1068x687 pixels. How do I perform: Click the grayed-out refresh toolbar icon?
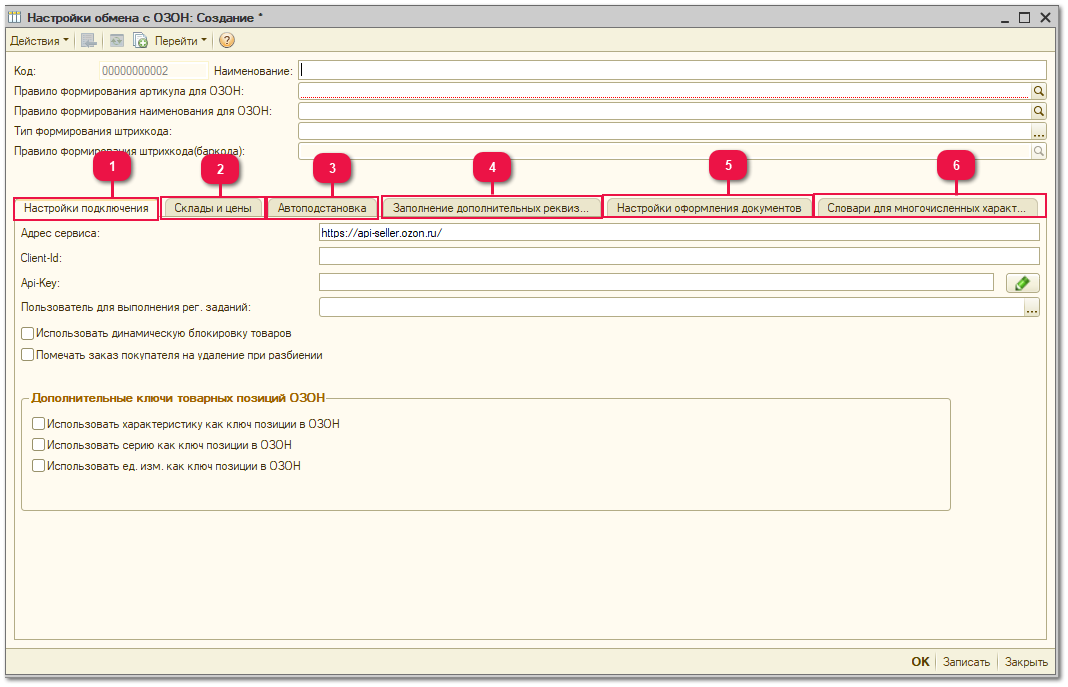point(116,41)
